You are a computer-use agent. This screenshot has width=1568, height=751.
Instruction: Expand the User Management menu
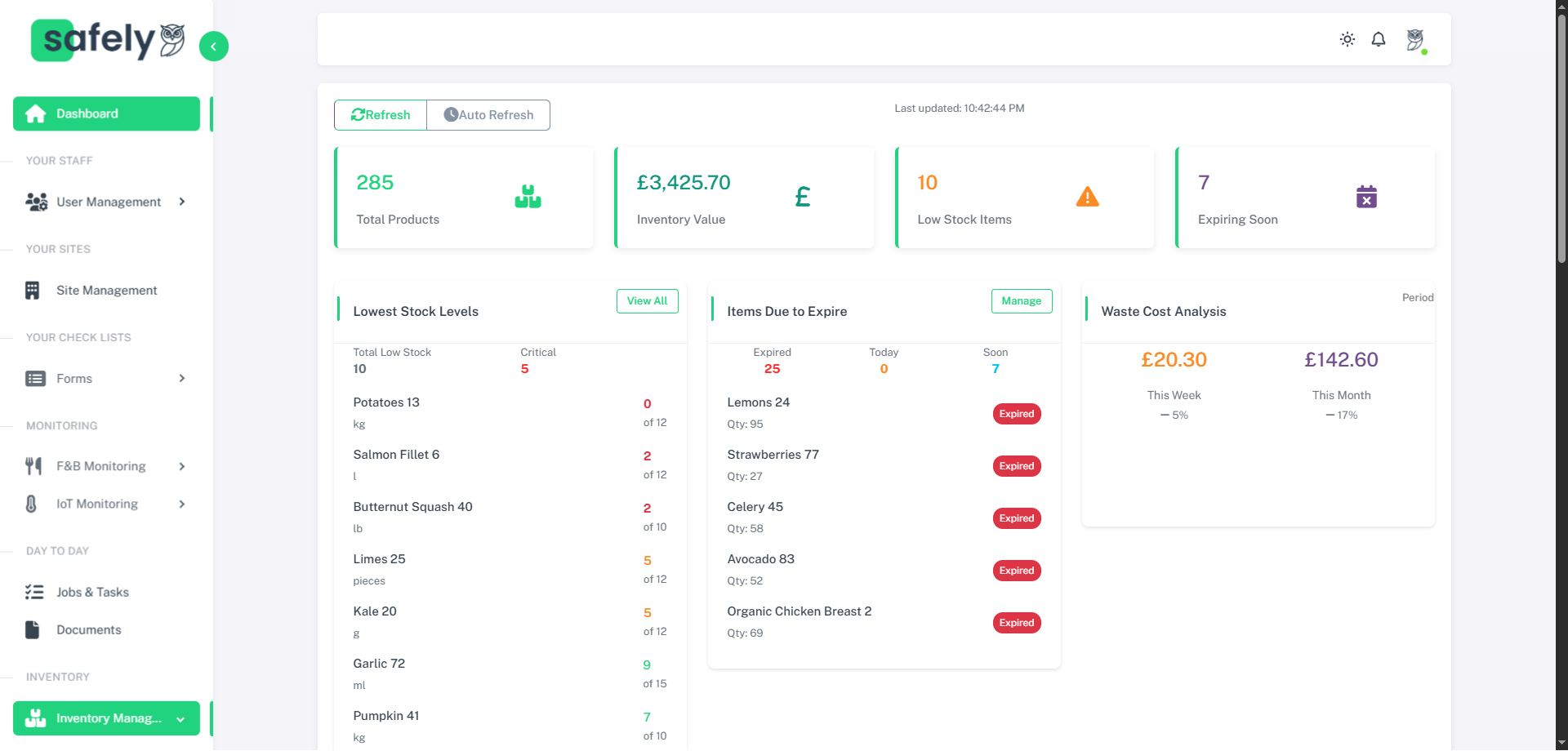click(x=106, y=202)
